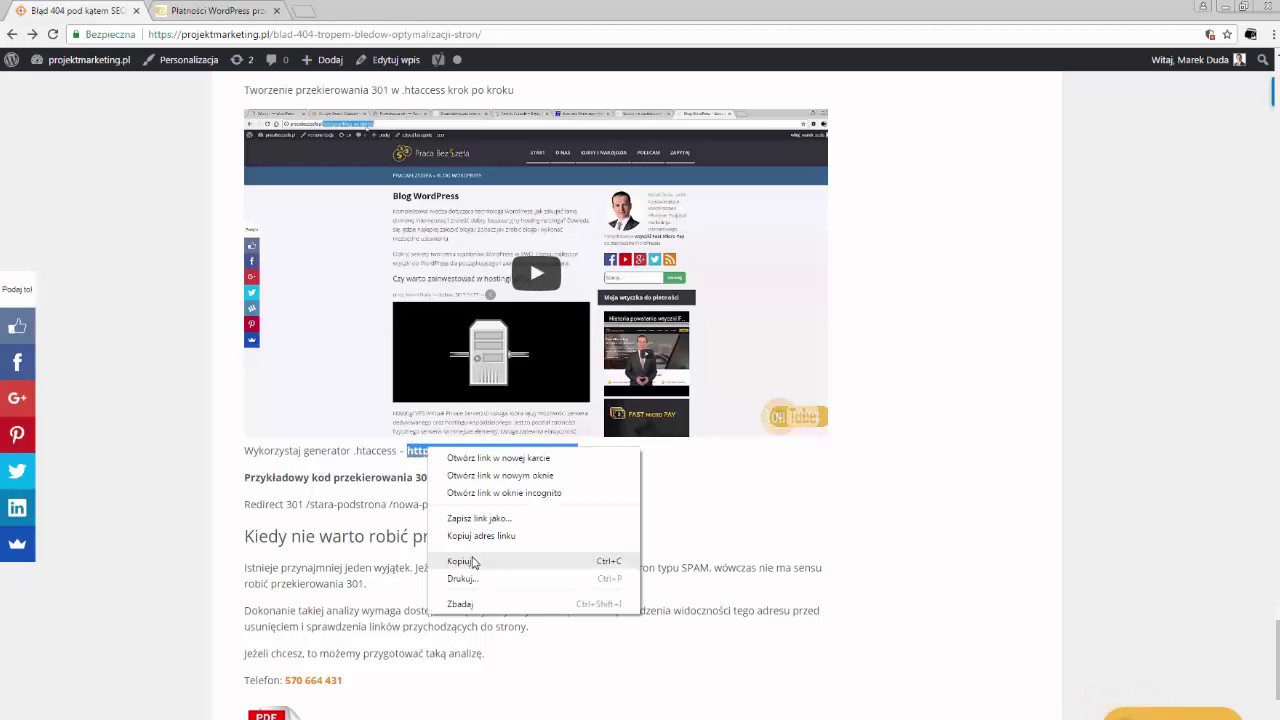Image resolution: width=1280 pixels, height=720 pixels.
Task: Click the extension icon left of the bookmark star
Action: 1210,34
